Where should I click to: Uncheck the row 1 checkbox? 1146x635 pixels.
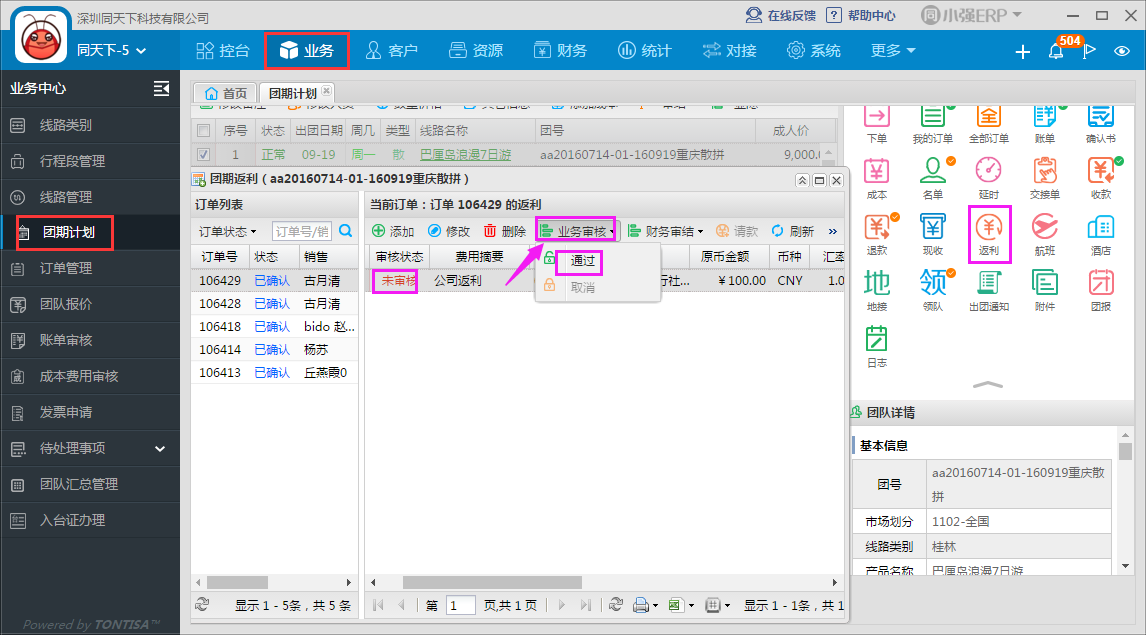[x=203, y=154]
